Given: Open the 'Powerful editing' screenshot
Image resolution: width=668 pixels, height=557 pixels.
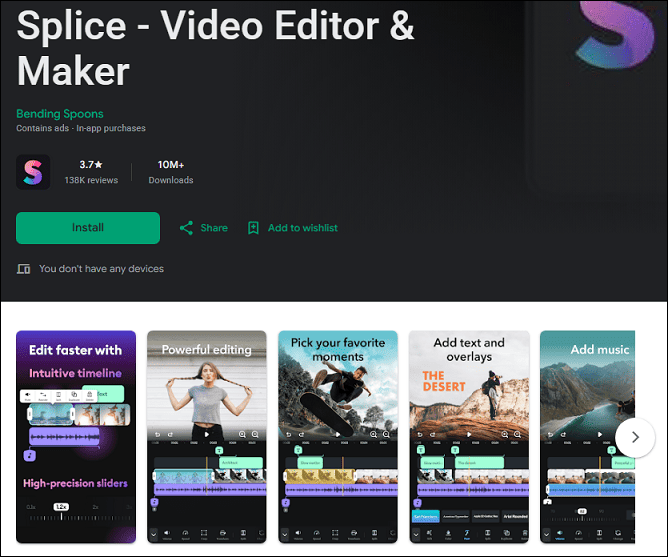Looking at the screenshot, I should tap(207, 437).
